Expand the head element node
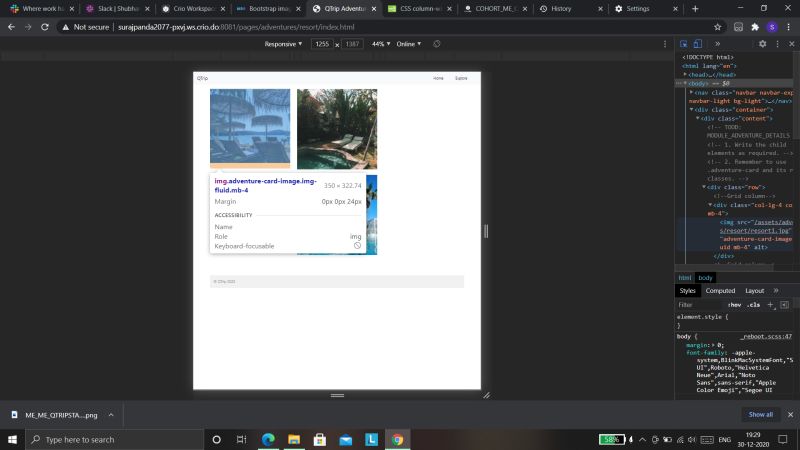800x450 pixels. [x=685, y=74]
